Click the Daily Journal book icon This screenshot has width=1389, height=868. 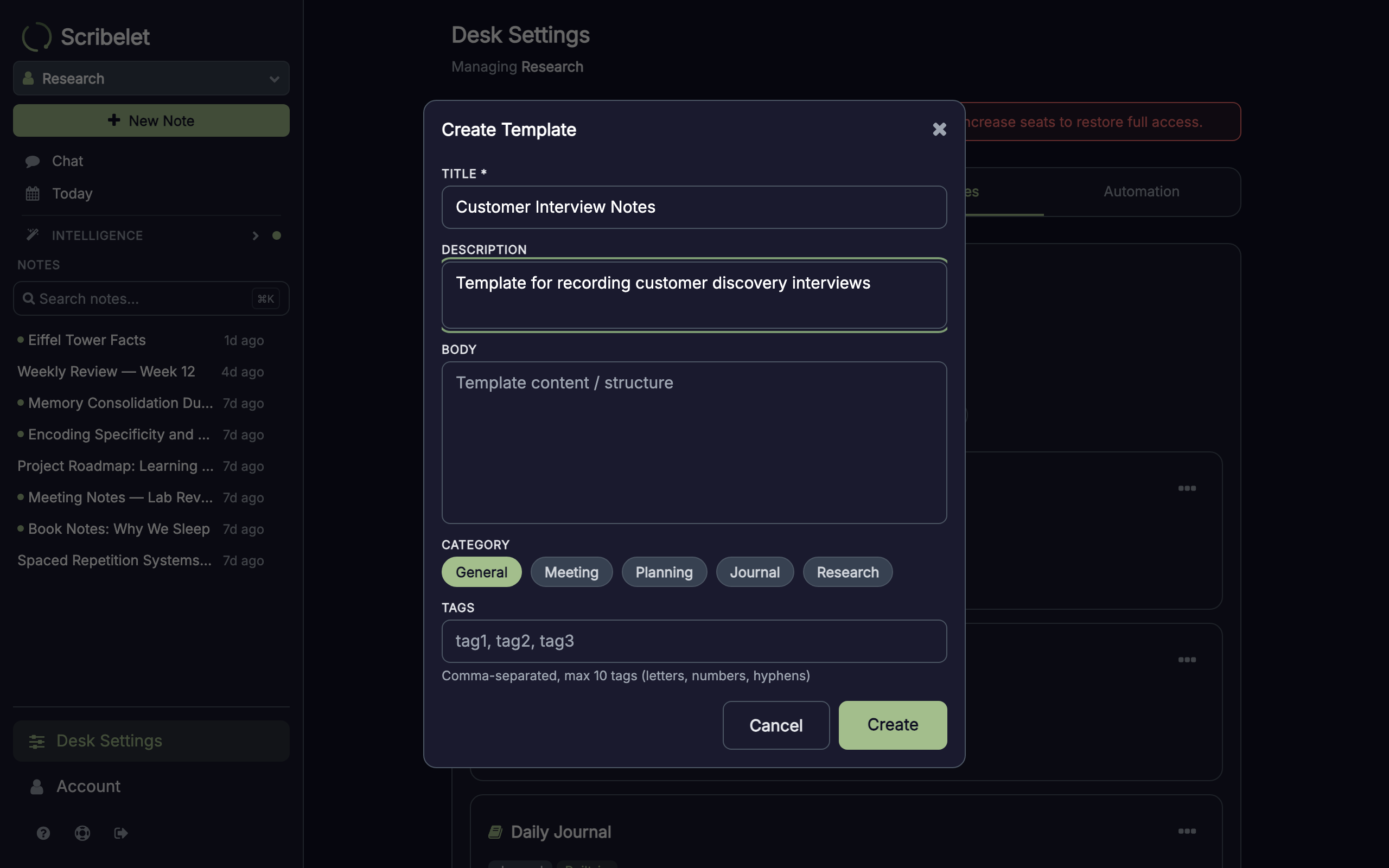(x=495, y=832)
